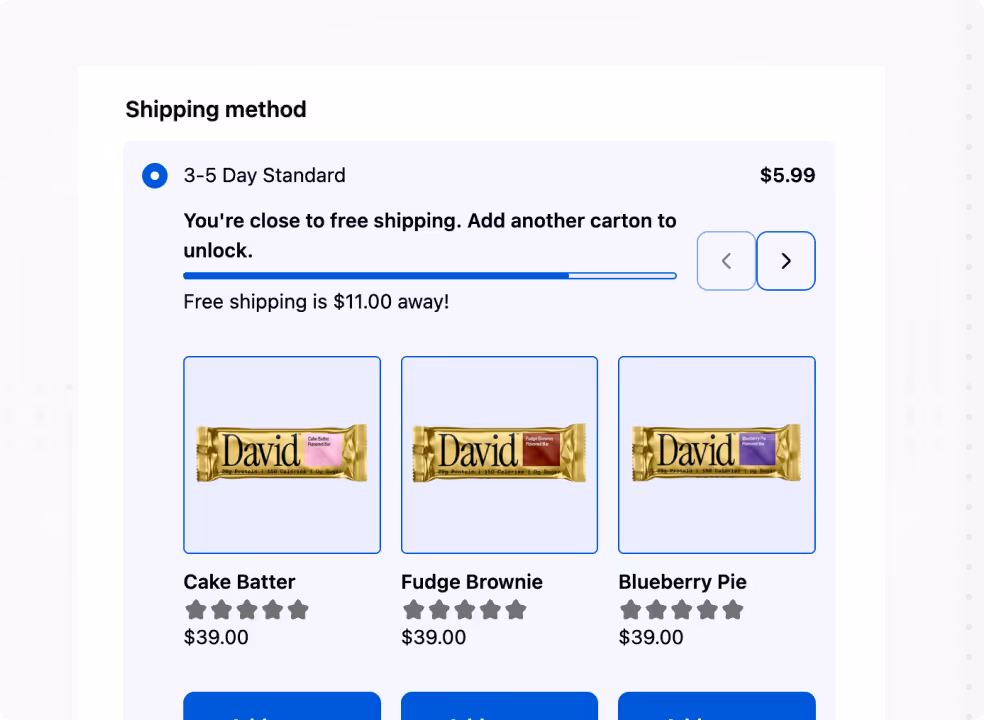
Task: Click the Cake Batter $39.00 price
Action: (x=216, y=637)
